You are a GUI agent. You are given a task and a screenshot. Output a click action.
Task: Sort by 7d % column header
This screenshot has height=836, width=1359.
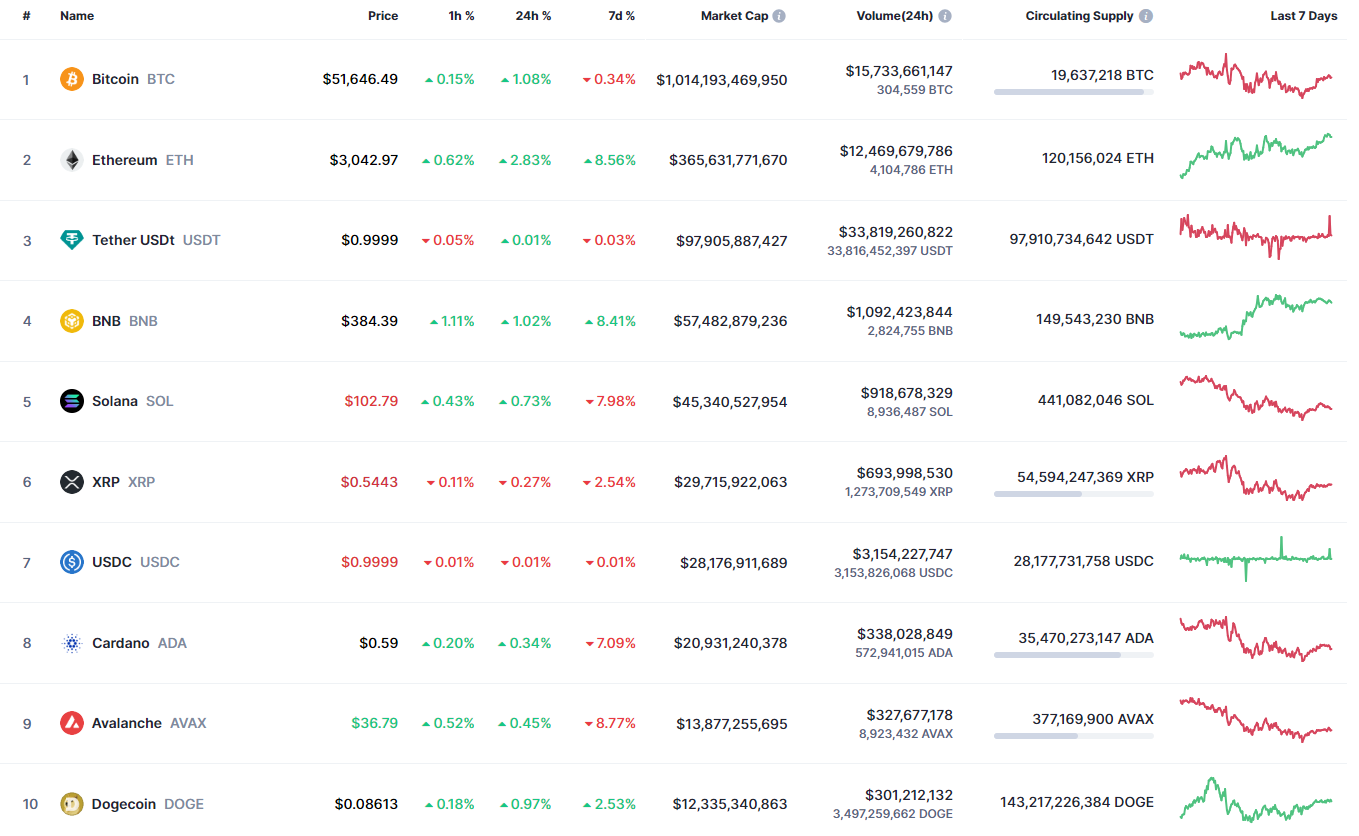[621, 16]
